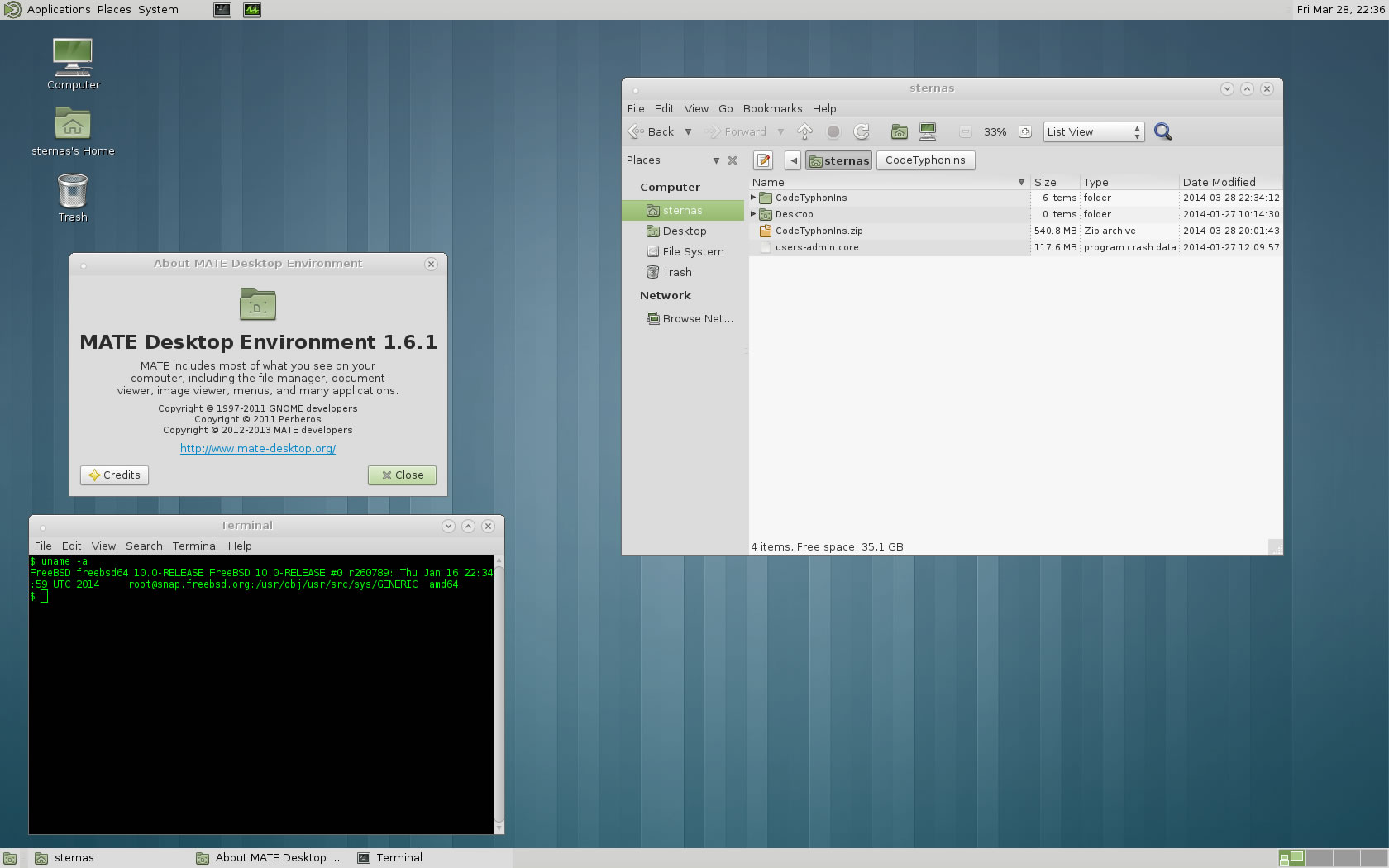This screenshot has width=1389, height=868.
Task: Open the Applications menu in top panel
Action: pyautogui.click(x=59, y=9)
